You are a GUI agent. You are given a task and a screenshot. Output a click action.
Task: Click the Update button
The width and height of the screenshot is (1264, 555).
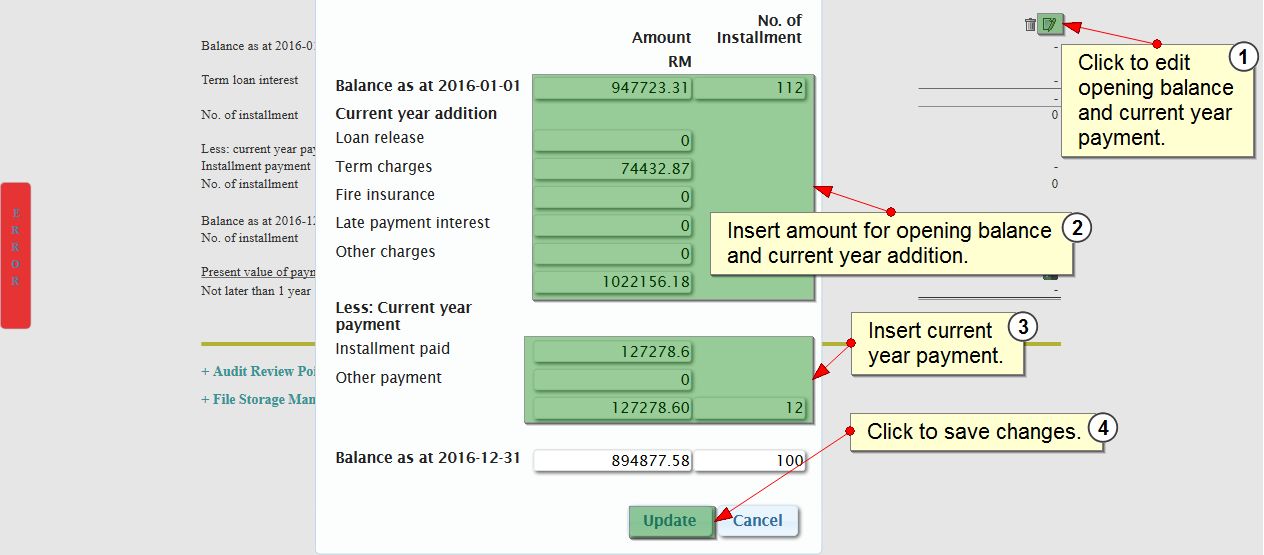pos(670,520)
